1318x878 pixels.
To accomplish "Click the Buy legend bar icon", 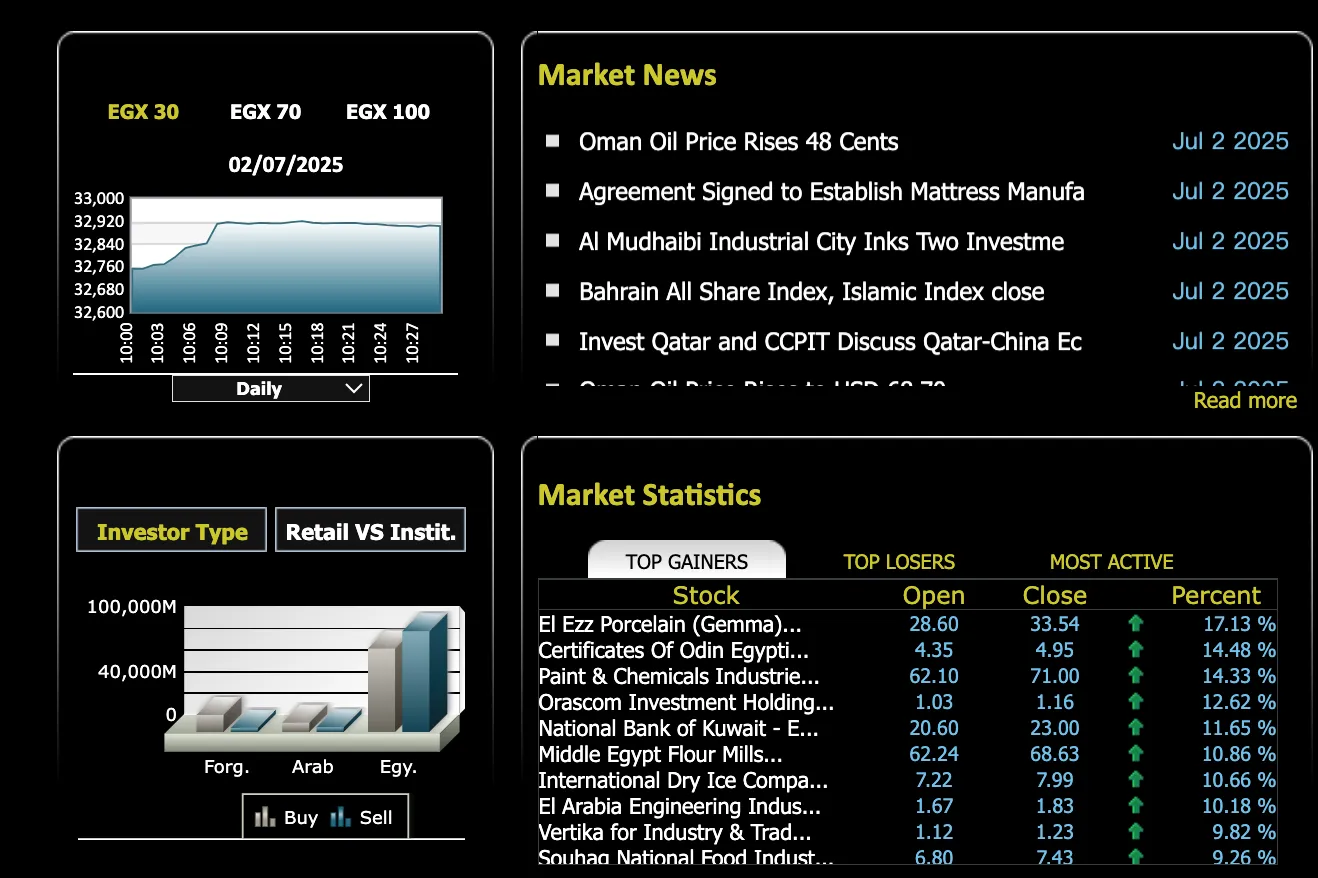I will (x=264, y=817).
